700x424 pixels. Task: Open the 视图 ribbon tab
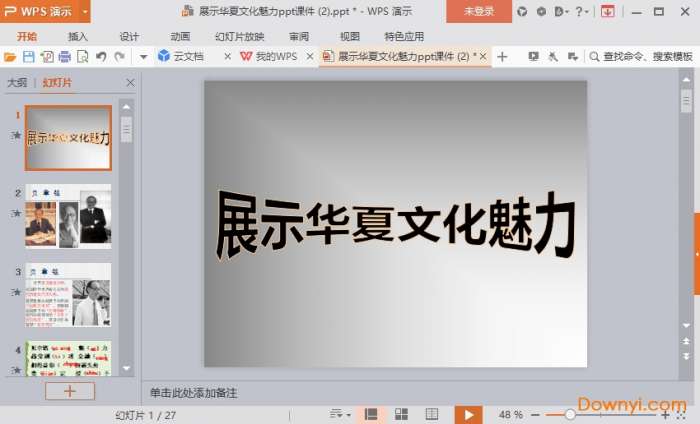coord(350,37)
